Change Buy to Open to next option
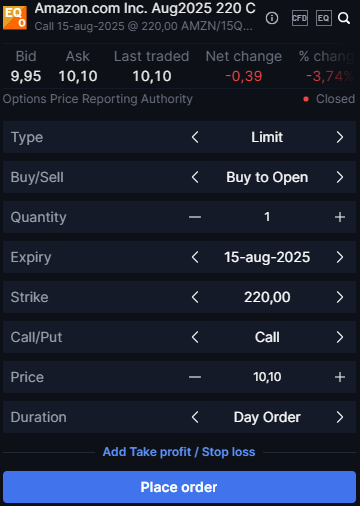 340,177
